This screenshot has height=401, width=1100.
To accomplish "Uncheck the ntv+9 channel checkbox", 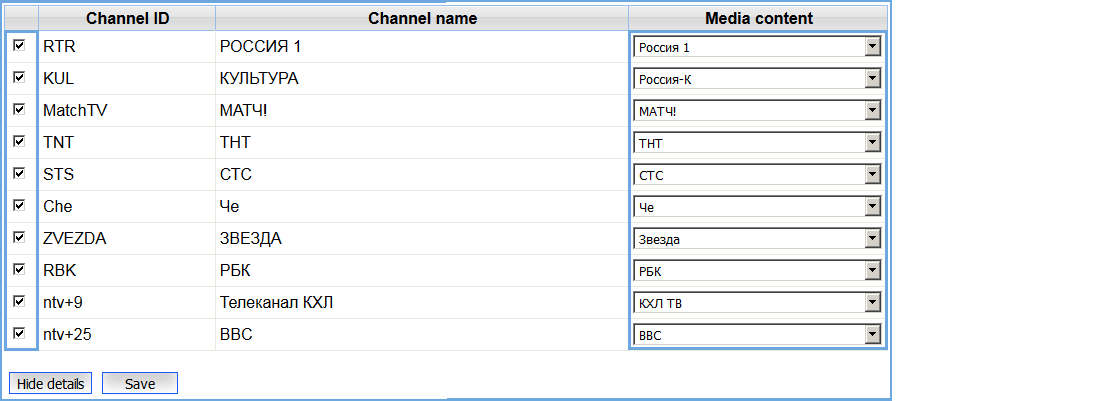I will [20, 301].
